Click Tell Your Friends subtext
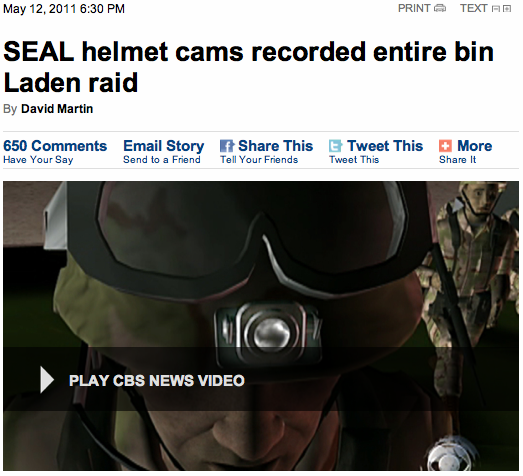Image resolution: width=523 pixels, height=476 pixels. 259,160
